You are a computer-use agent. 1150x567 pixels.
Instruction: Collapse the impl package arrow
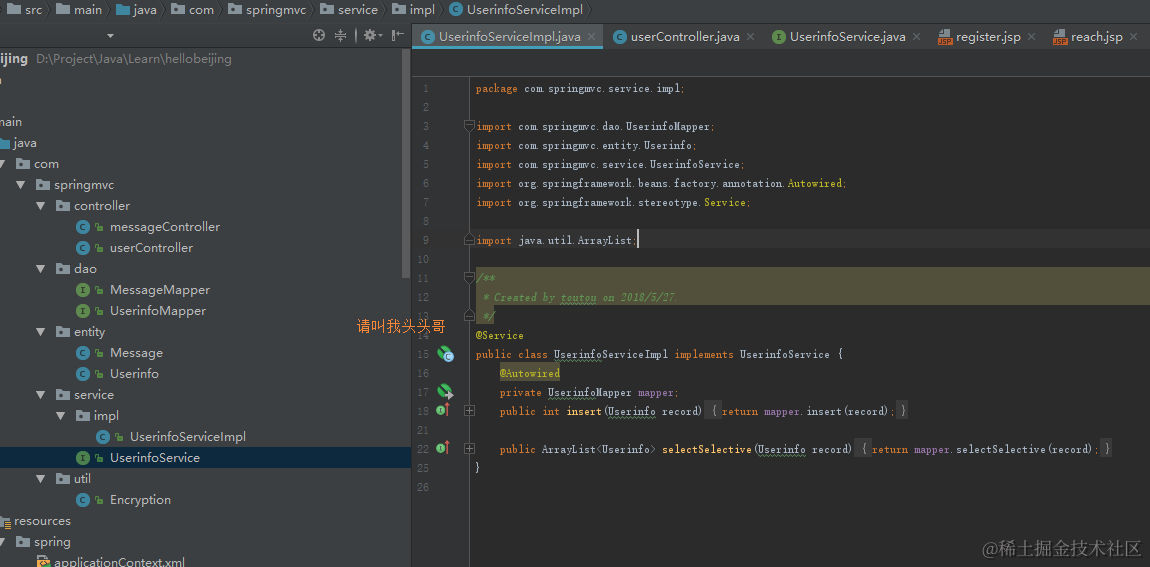point(61,416)
